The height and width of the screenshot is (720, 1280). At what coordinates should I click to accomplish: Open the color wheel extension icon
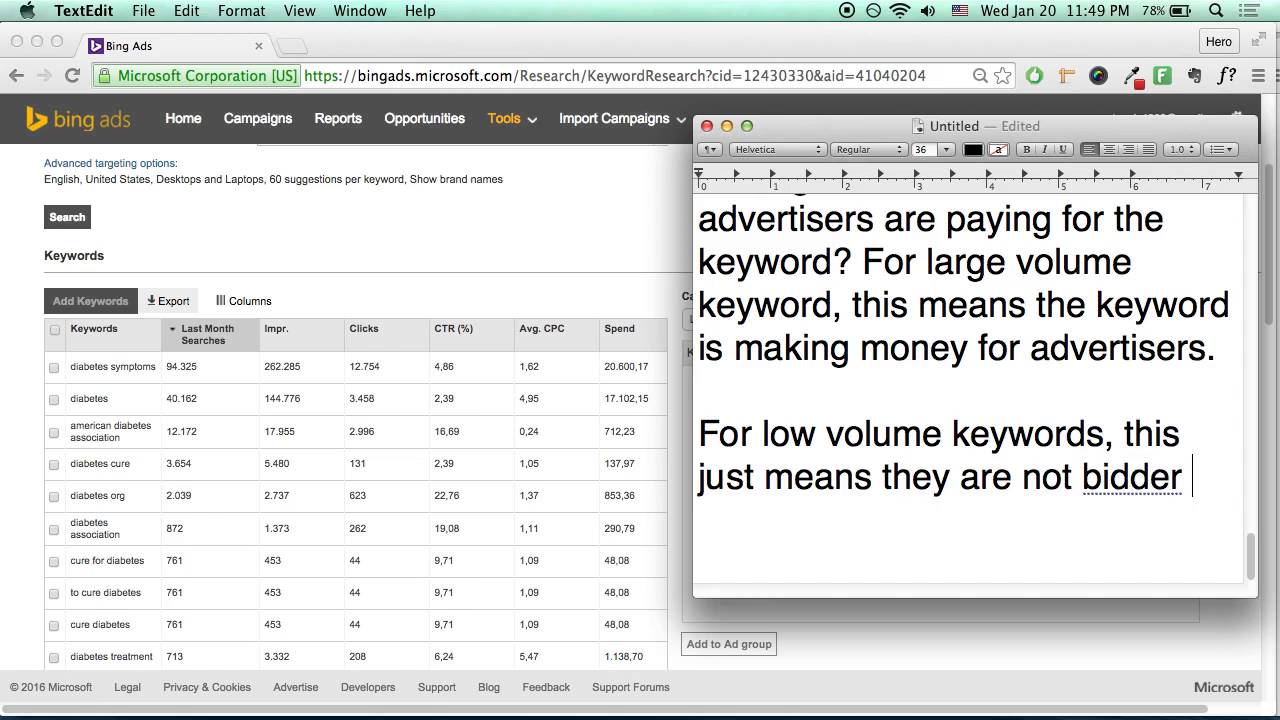1098,75
